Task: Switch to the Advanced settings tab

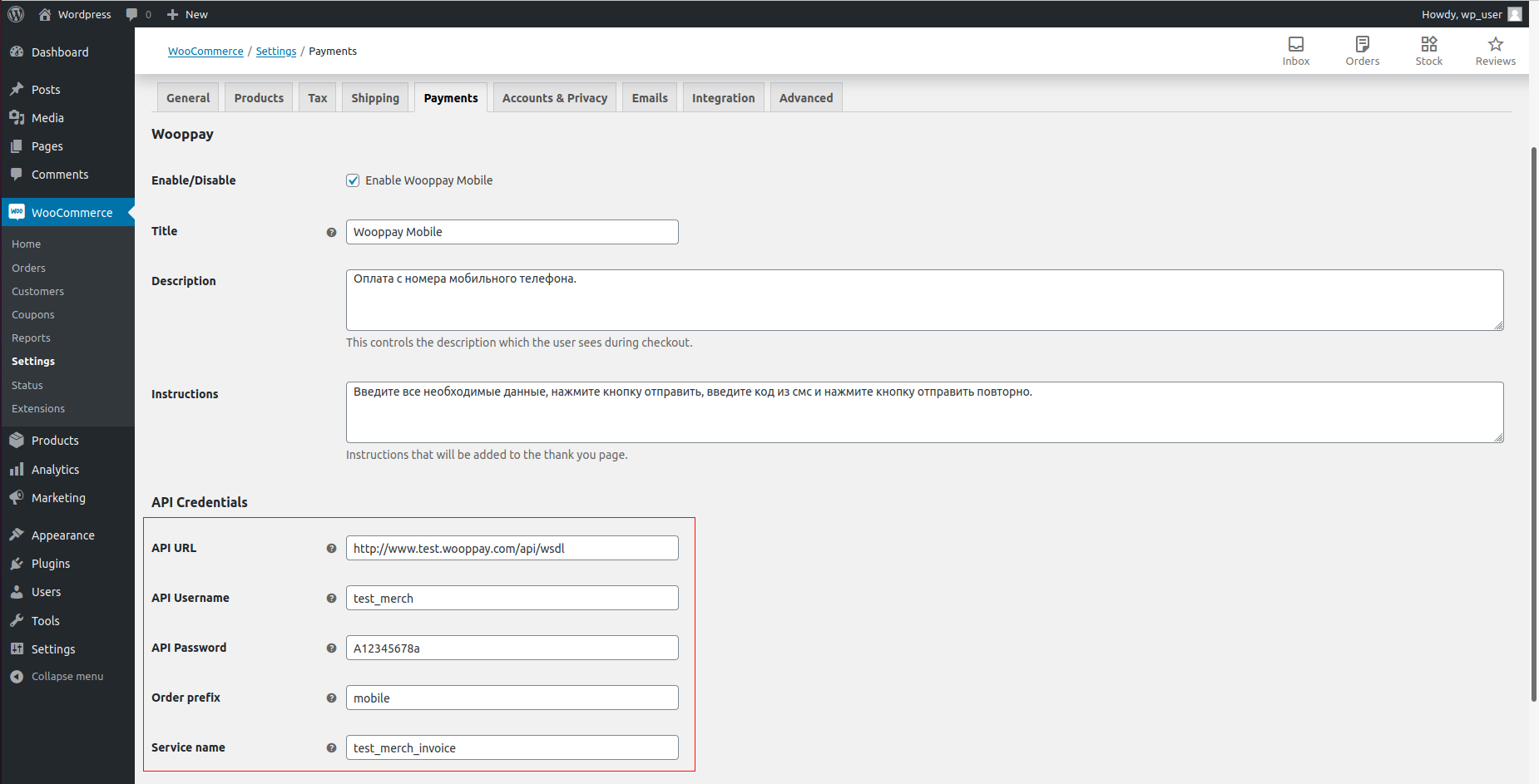Action: pyautogui.click(x=806, y=98)
